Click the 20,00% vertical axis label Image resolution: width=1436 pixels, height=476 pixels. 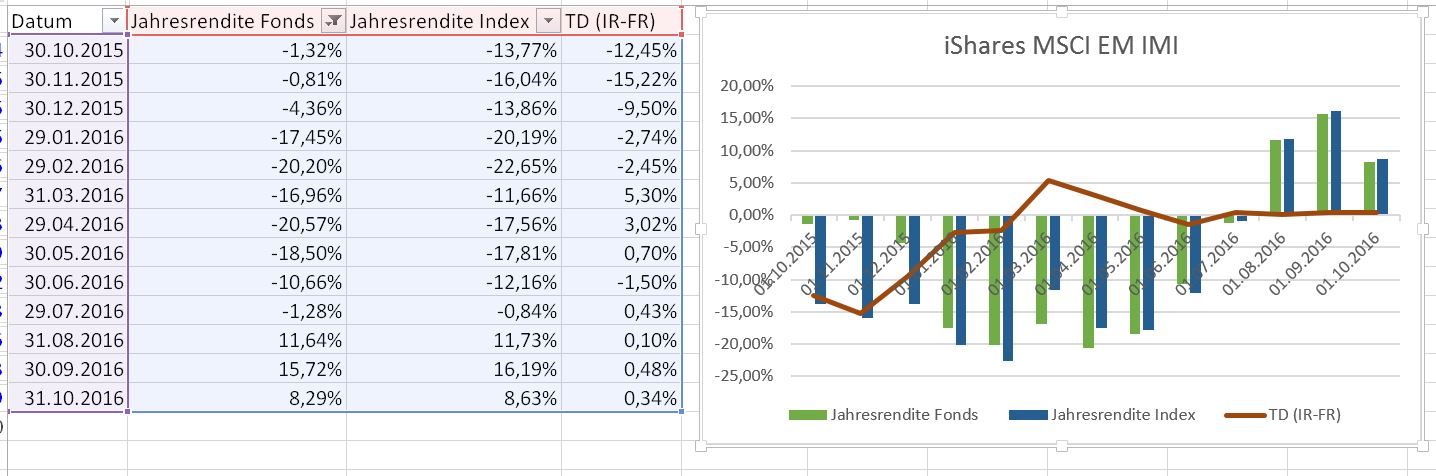point(747,86)
